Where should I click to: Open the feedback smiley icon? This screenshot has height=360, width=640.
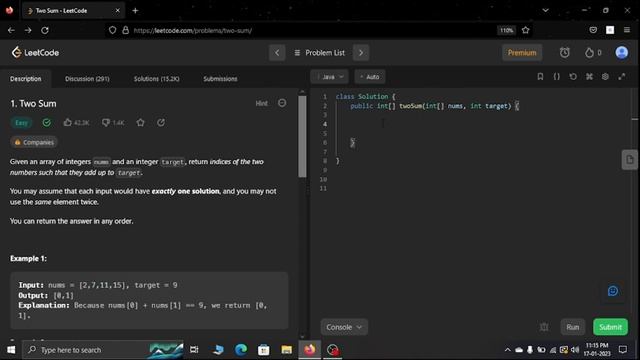[x=613, y=291]
